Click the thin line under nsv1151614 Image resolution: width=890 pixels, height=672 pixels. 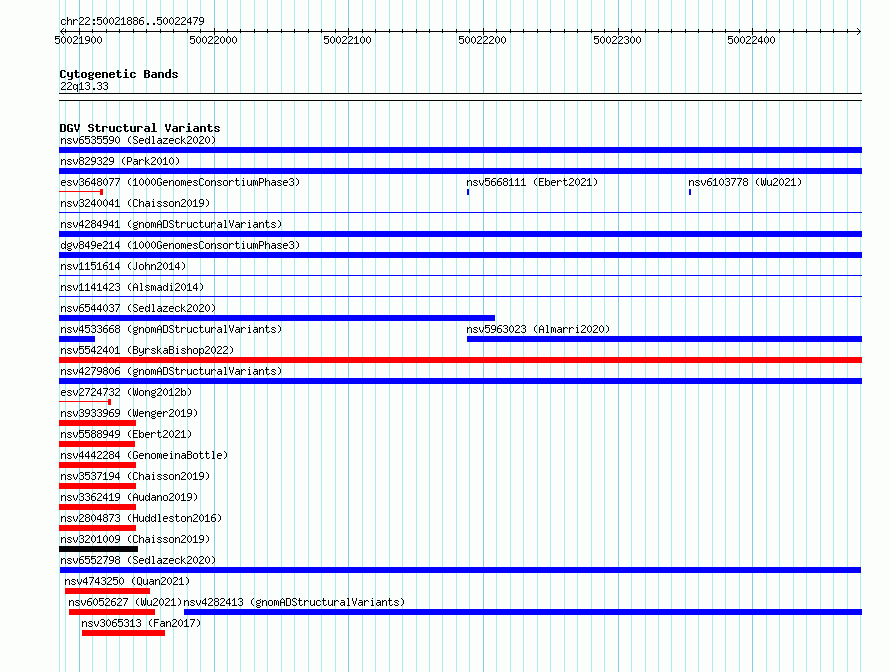tap(460, 276)
